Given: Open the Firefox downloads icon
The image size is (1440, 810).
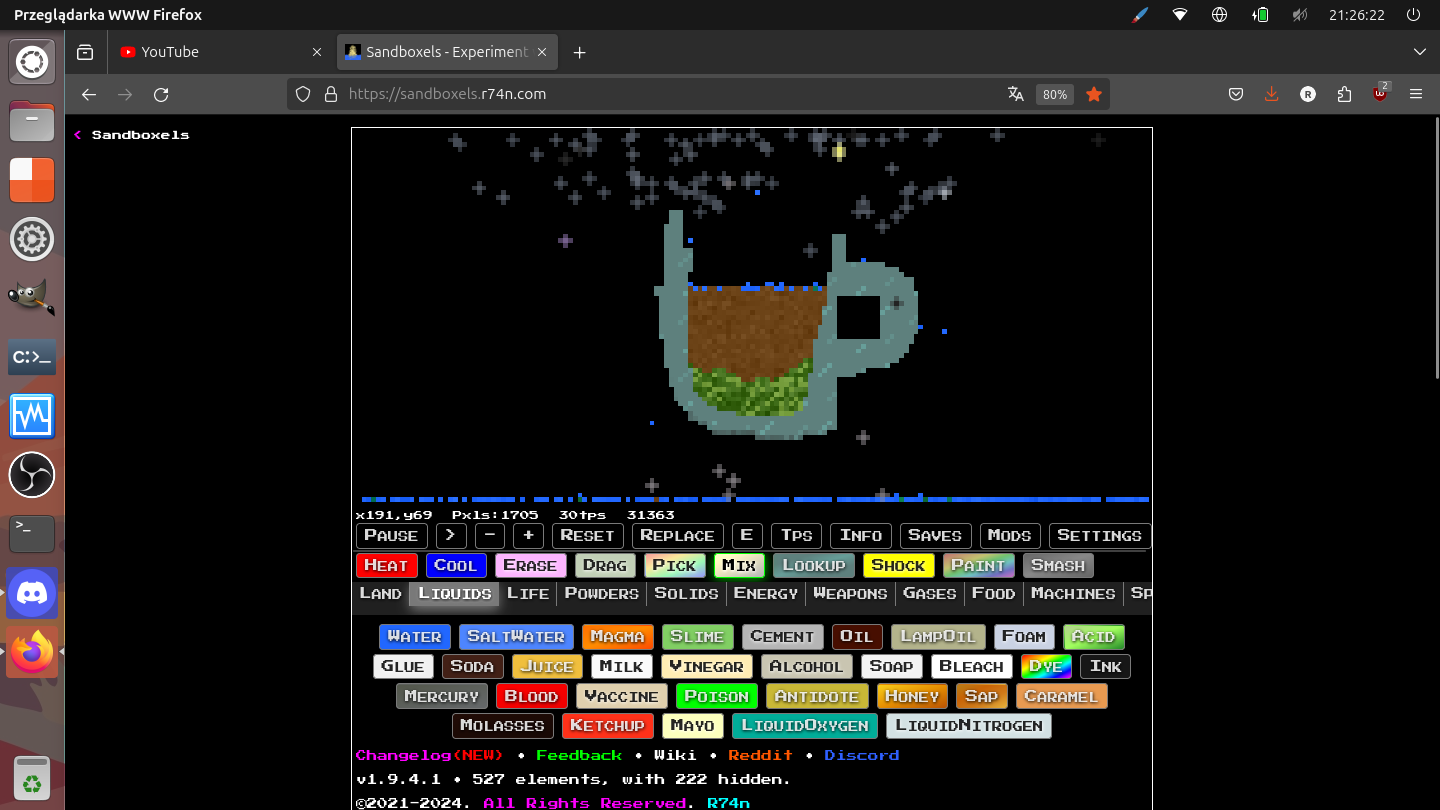Looking at the screenshot, I should tap(1272, 94).
